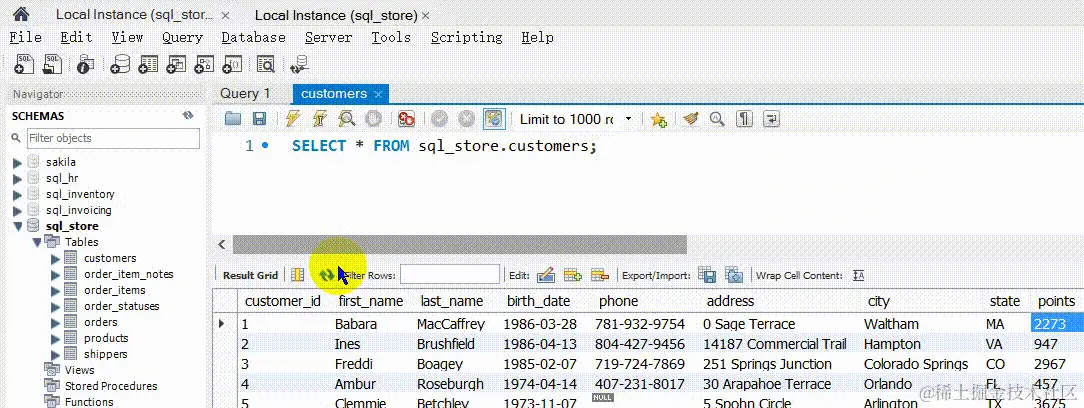The width and height of the screenshot is (1084, 408).
Task: Execute the query with lightning icon
Action: 292,119
